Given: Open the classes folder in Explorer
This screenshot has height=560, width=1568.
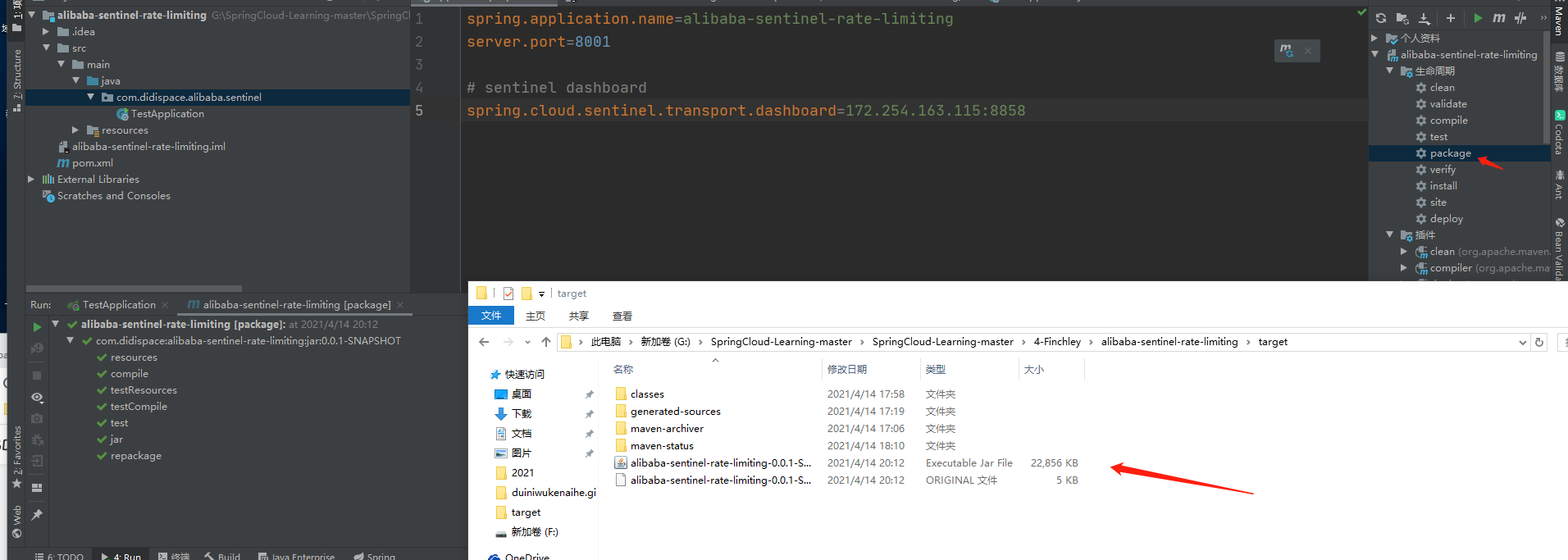Looking at the screenshot, I should tap(647, 394).
